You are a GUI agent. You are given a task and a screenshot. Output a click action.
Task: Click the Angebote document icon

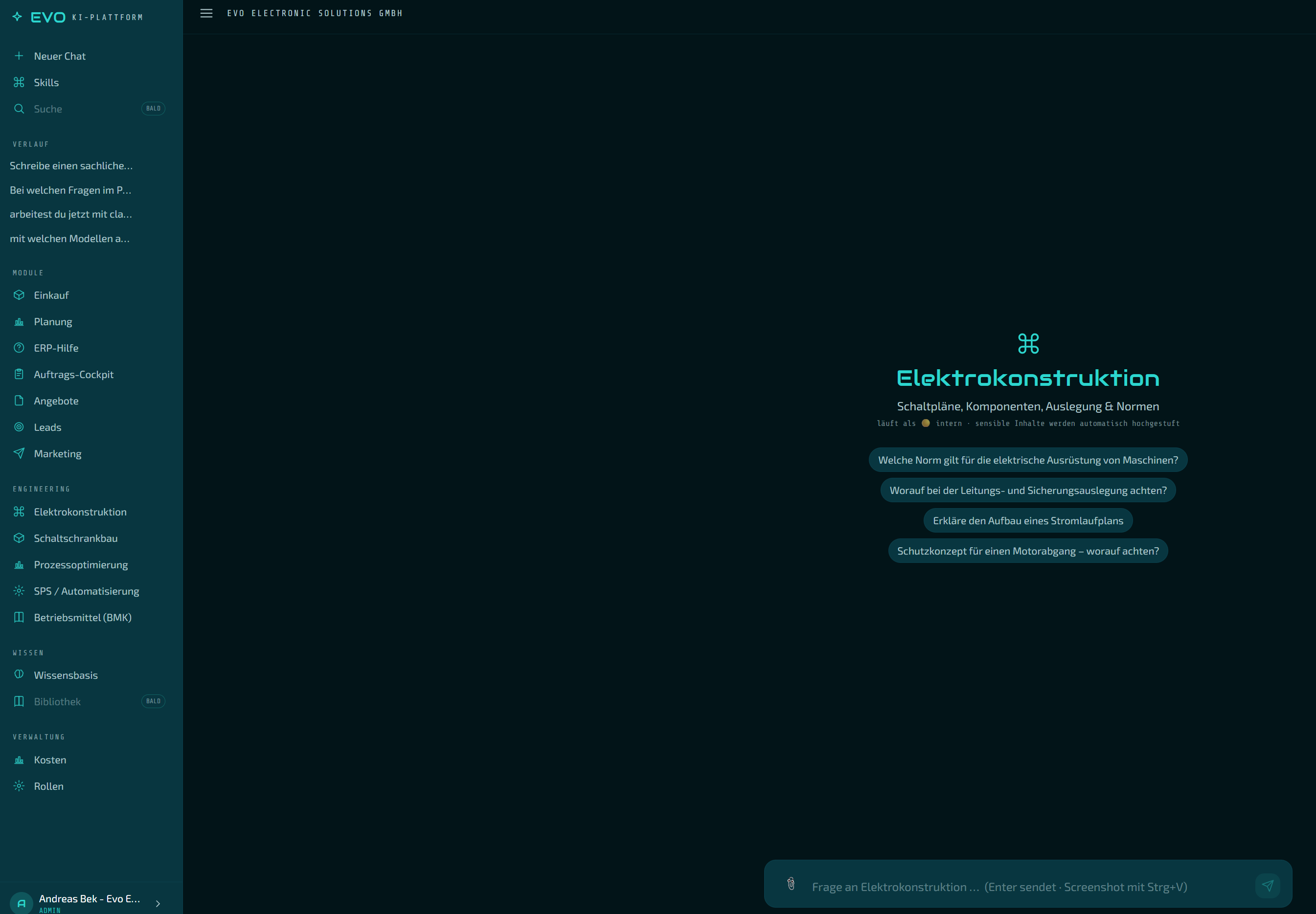pos(19,401)
